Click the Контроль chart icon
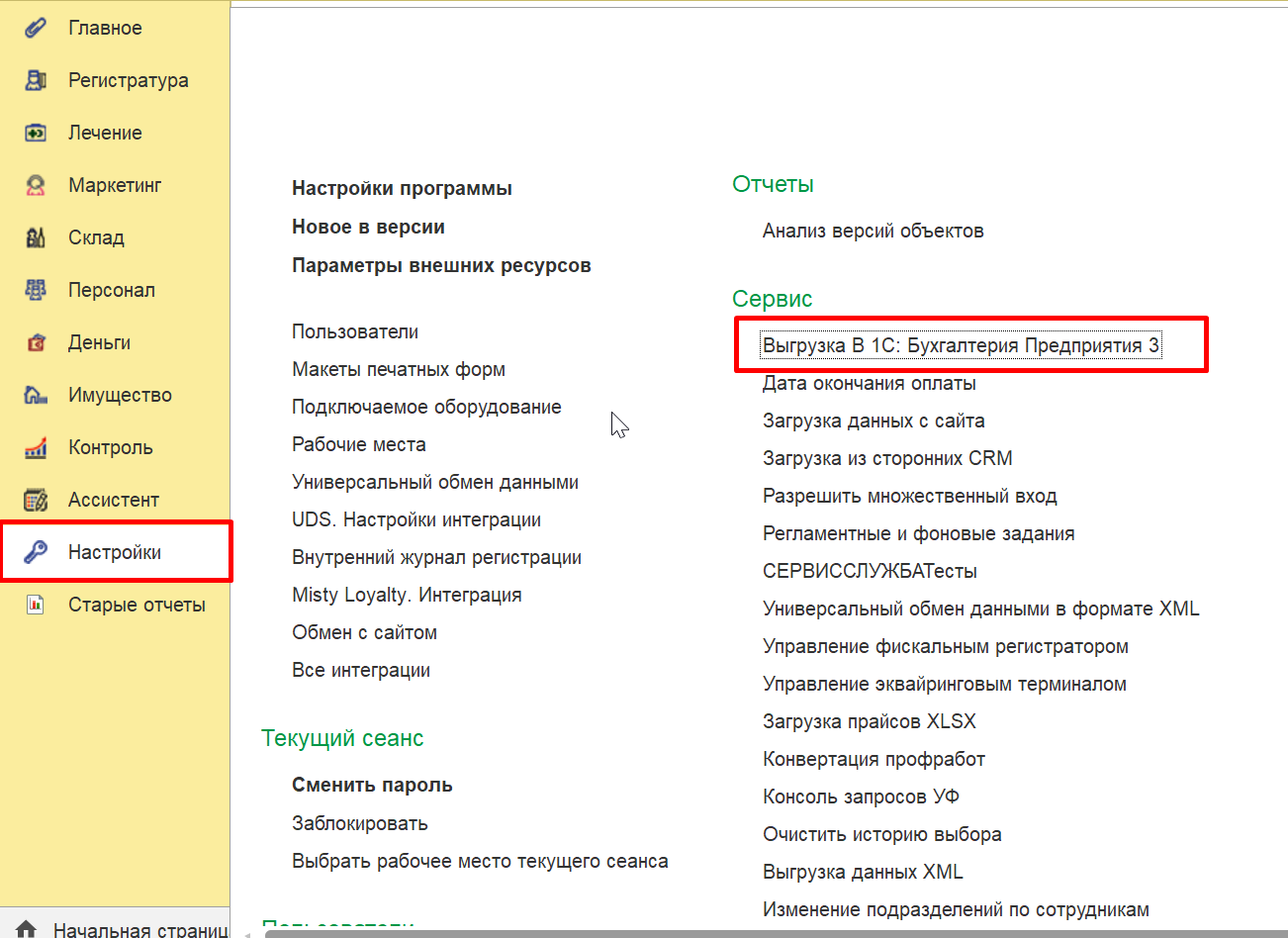The width and height of the screenshot is (1288, 938). click(x=36, y=447)
